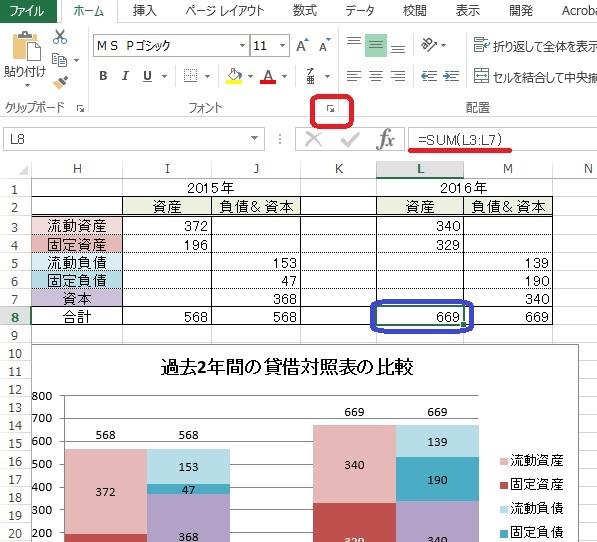Switch to the Developer (開発) tab

521,11
